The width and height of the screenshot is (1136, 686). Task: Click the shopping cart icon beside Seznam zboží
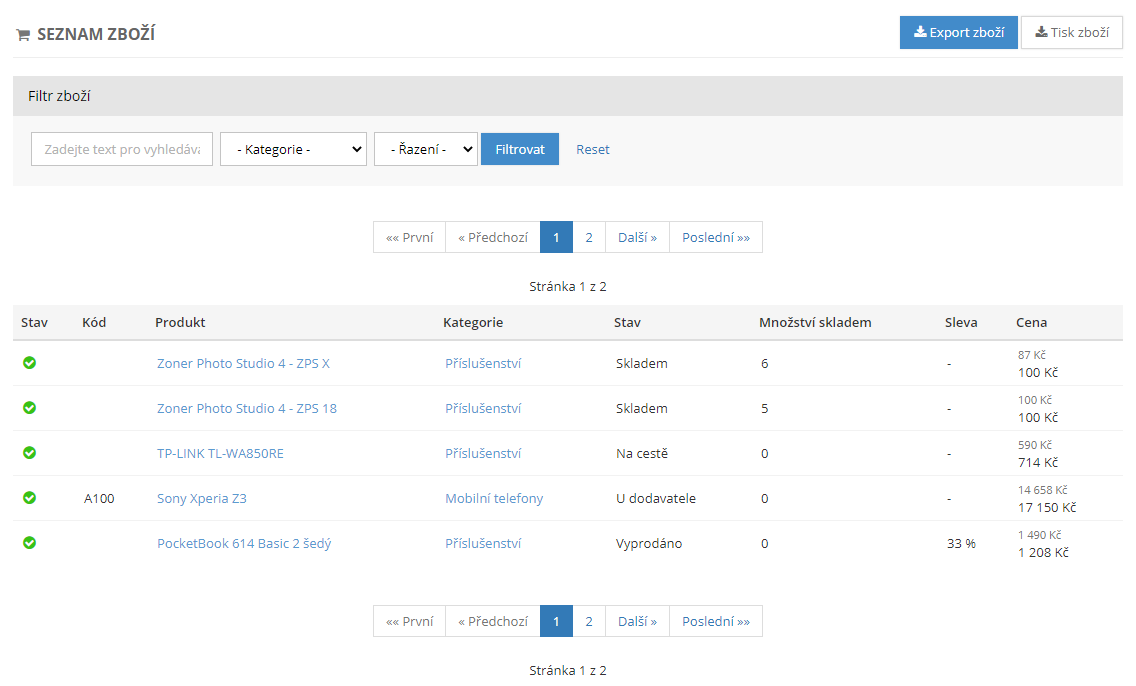click(23, 35)
